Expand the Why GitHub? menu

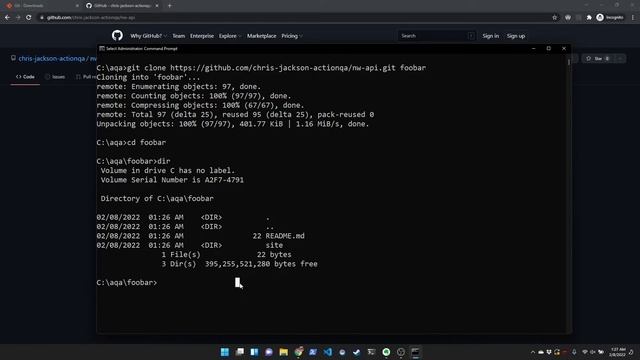click(148, 36)
